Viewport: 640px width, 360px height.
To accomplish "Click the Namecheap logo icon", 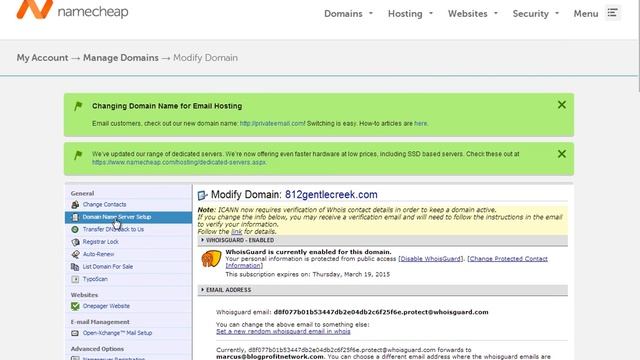I will coord(34,9).
